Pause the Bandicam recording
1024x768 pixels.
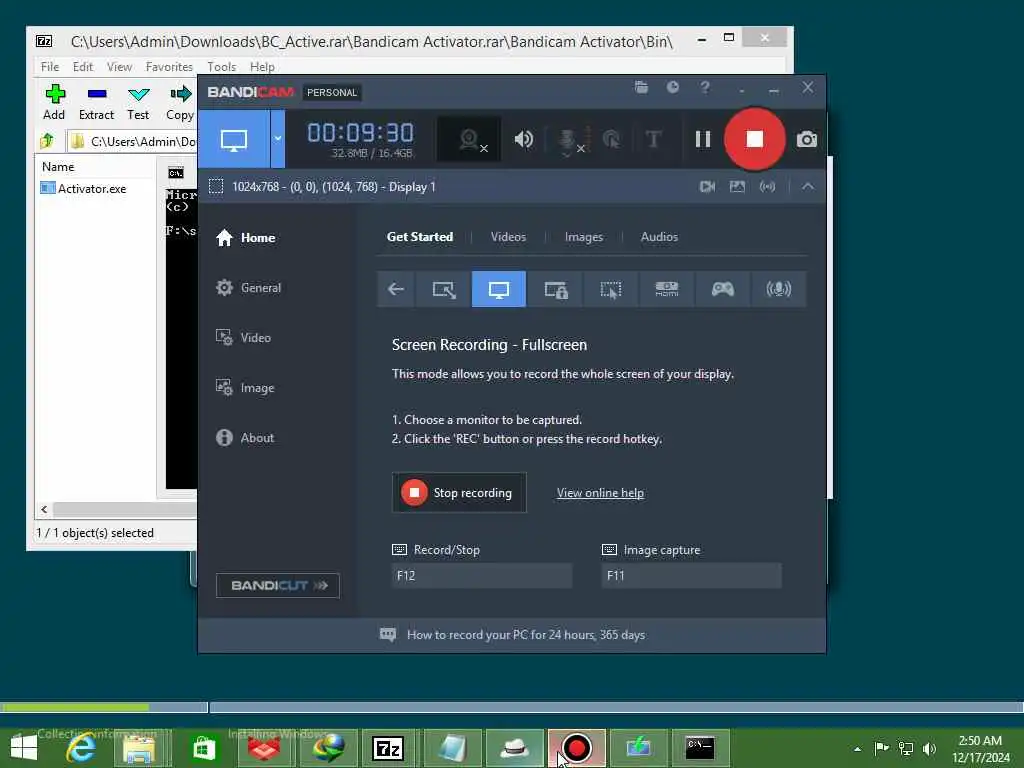[703, 139]
